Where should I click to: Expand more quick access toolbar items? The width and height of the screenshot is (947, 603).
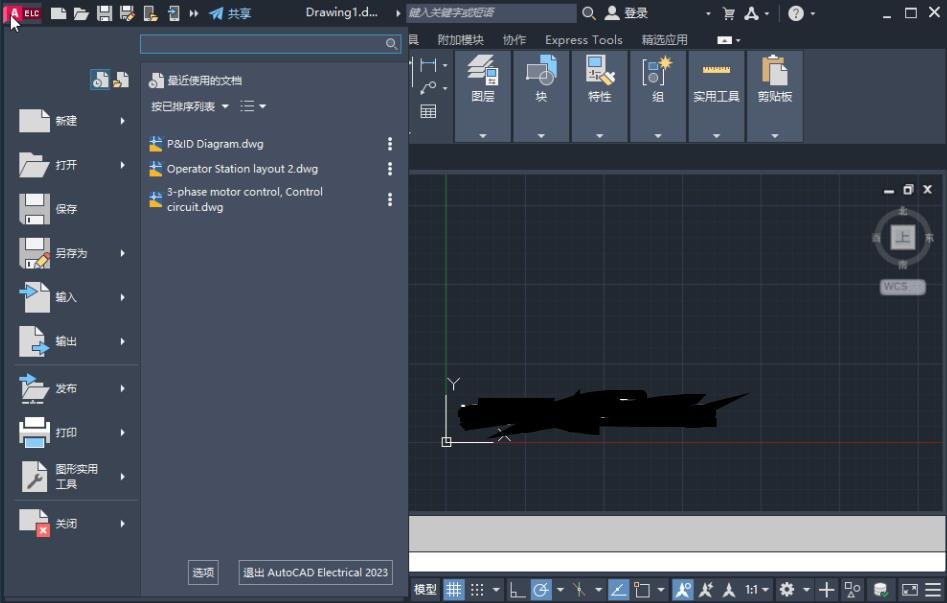pos(194,13)
